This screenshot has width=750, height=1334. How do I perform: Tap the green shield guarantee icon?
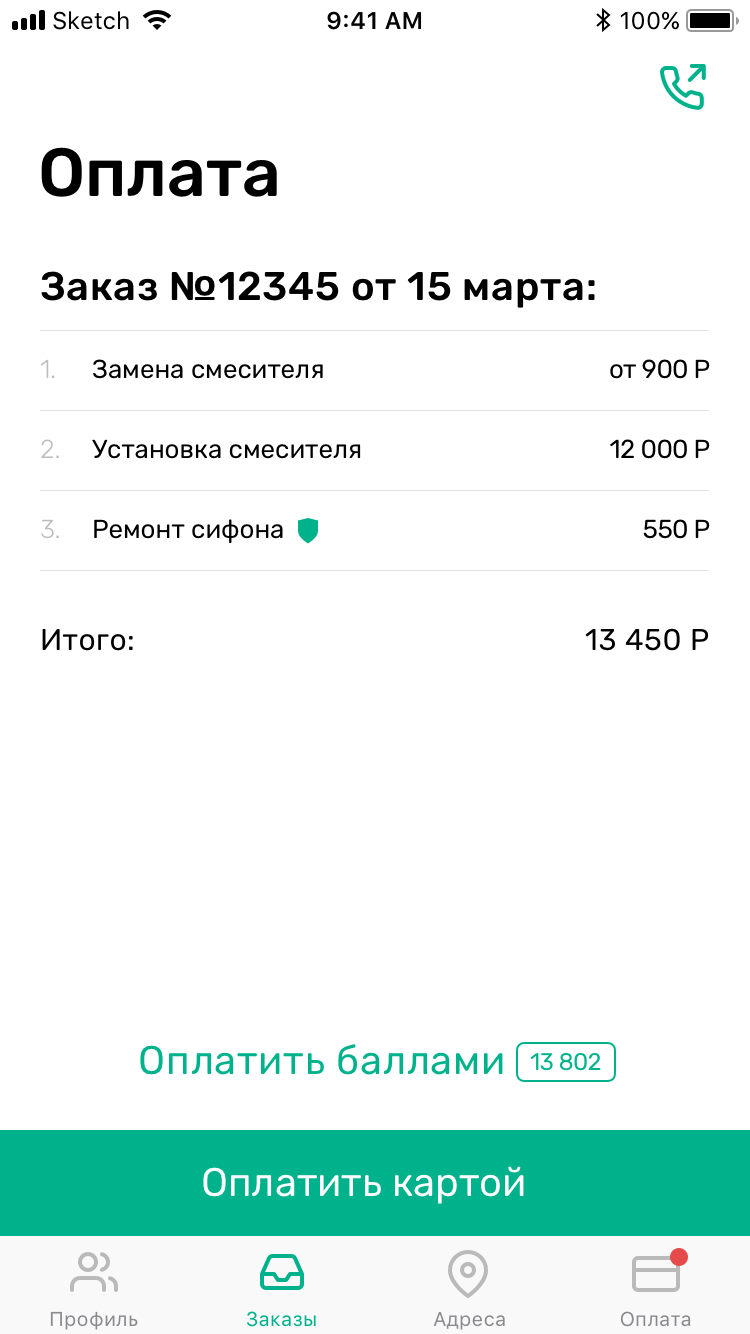pyautogui.click(x=308, y=530)
